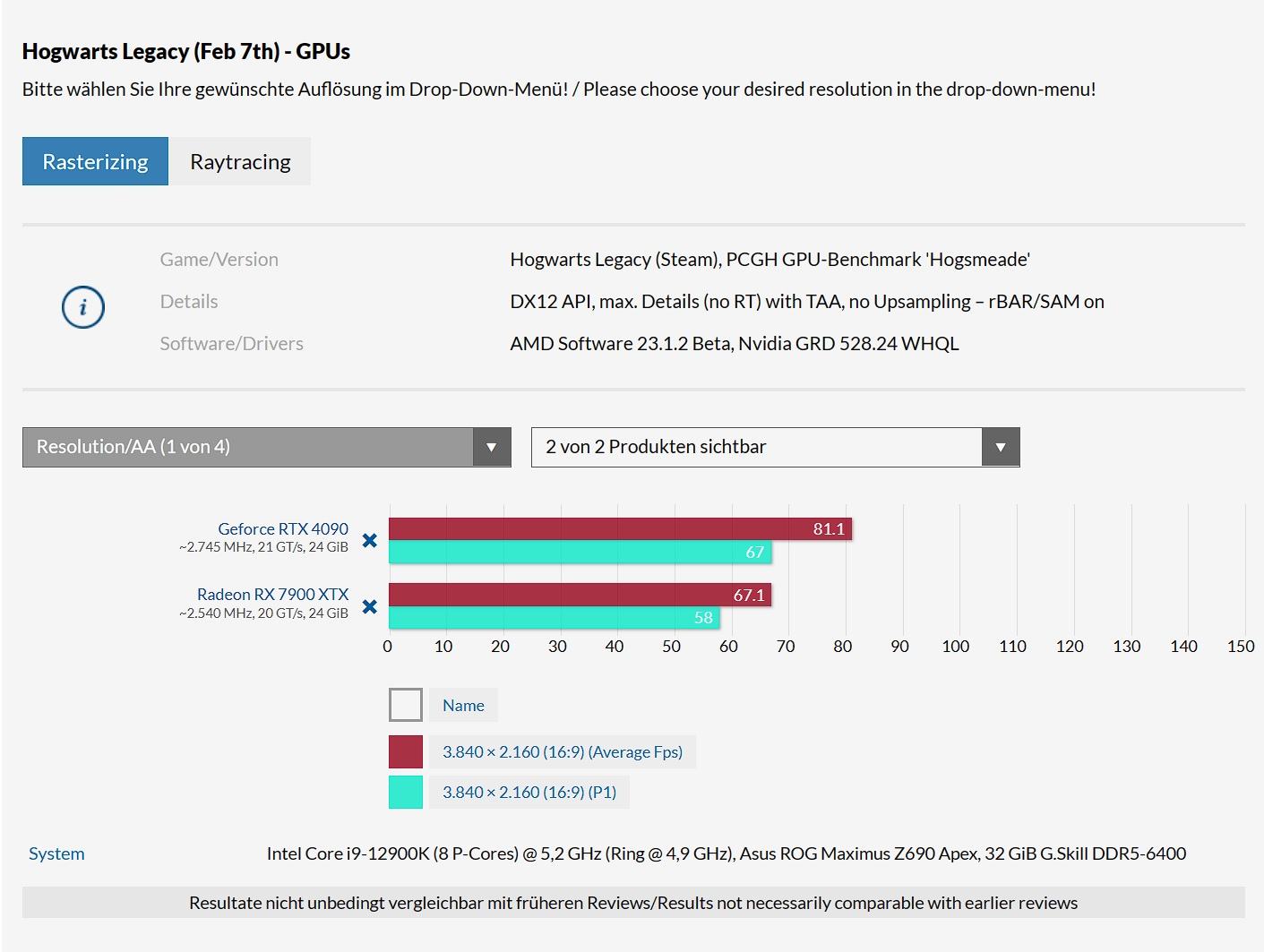The image size is (1264, 952).
Task: Click the '2 von 2 Produkten sichtbar' combo box
Action: 756,447
